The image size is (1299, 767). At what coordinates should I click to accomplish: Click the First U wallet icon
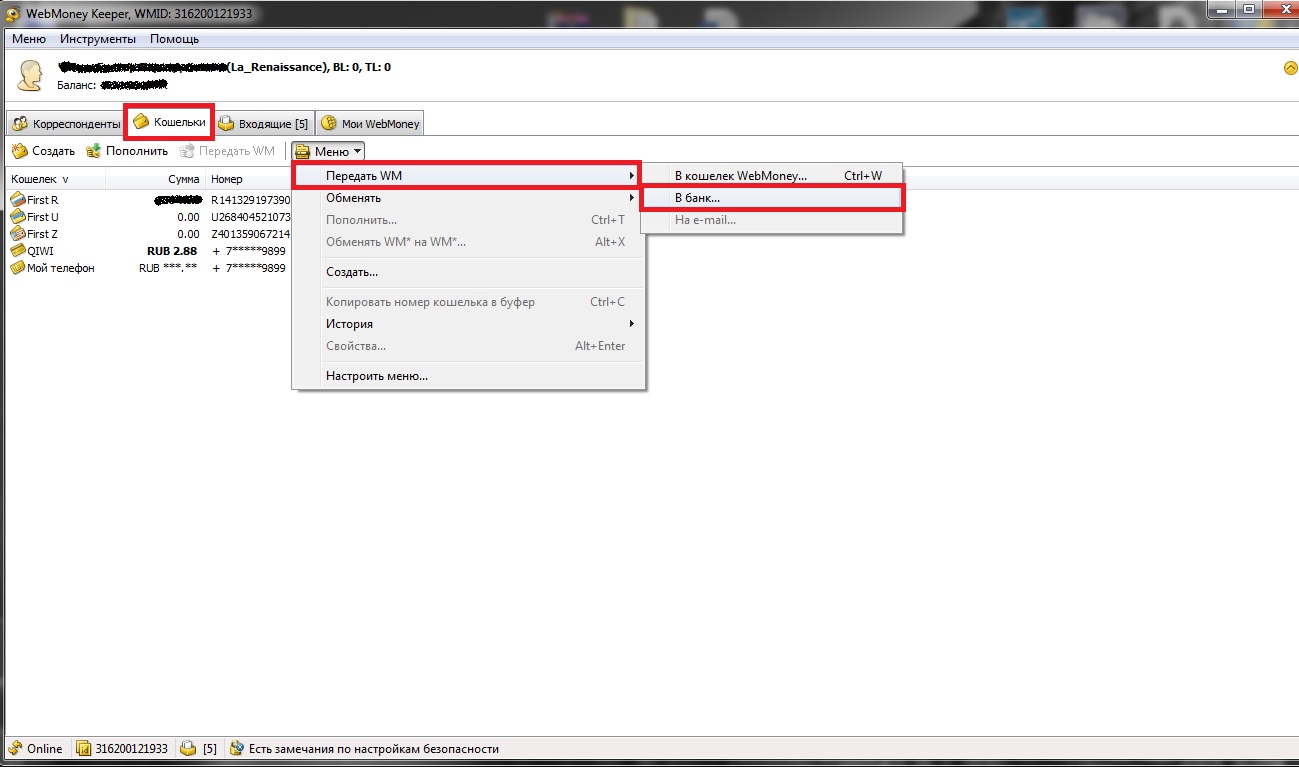(17, 217)
